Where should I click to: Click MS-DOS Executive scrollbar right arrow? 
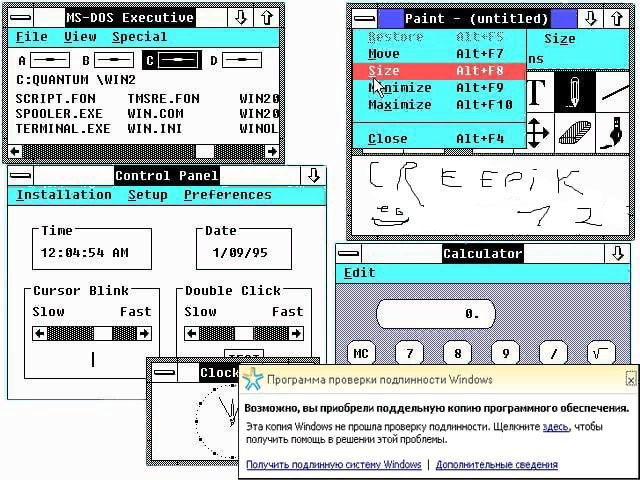pyautogui.click(x=272, y=152)
